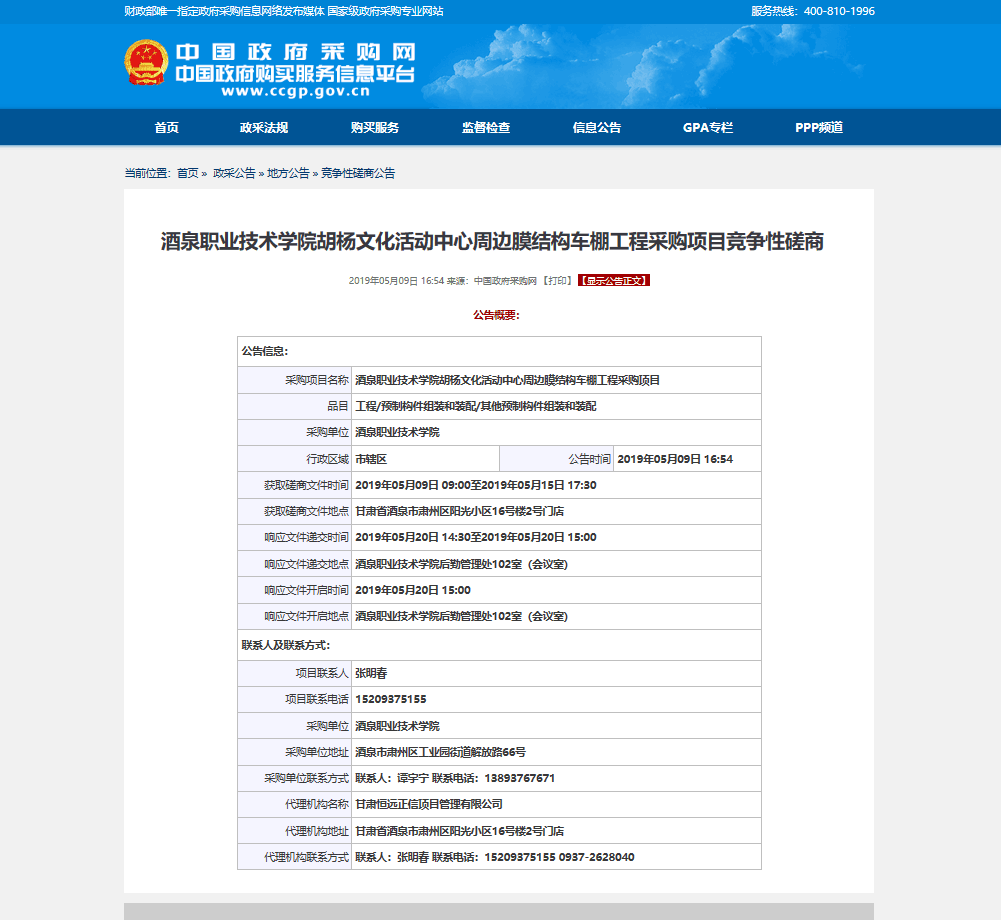Click the 打印 print link

557,281
